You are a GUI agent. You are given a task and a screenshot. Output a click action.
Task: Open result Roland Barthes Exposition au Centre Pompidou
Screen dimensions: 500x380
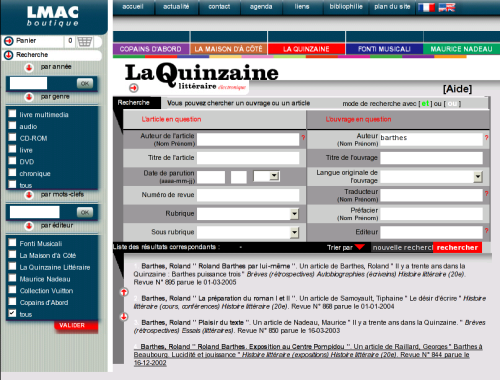coord(307,355)
